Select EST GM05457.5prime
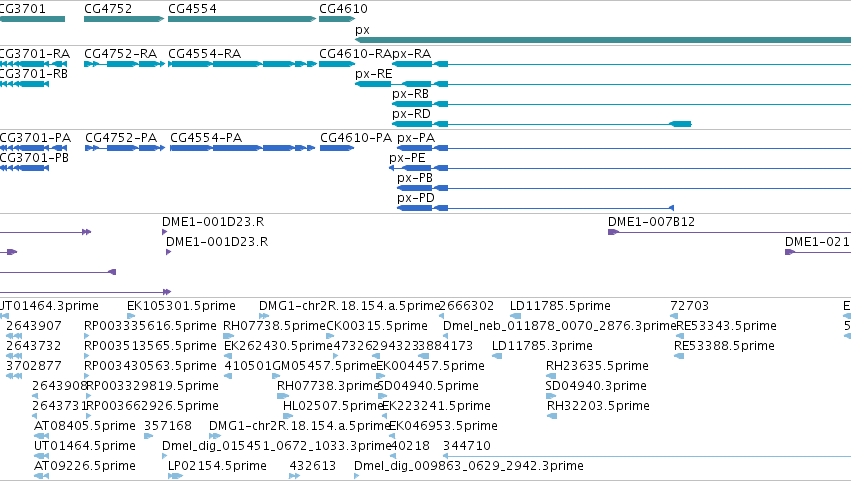 click(324, 366)
